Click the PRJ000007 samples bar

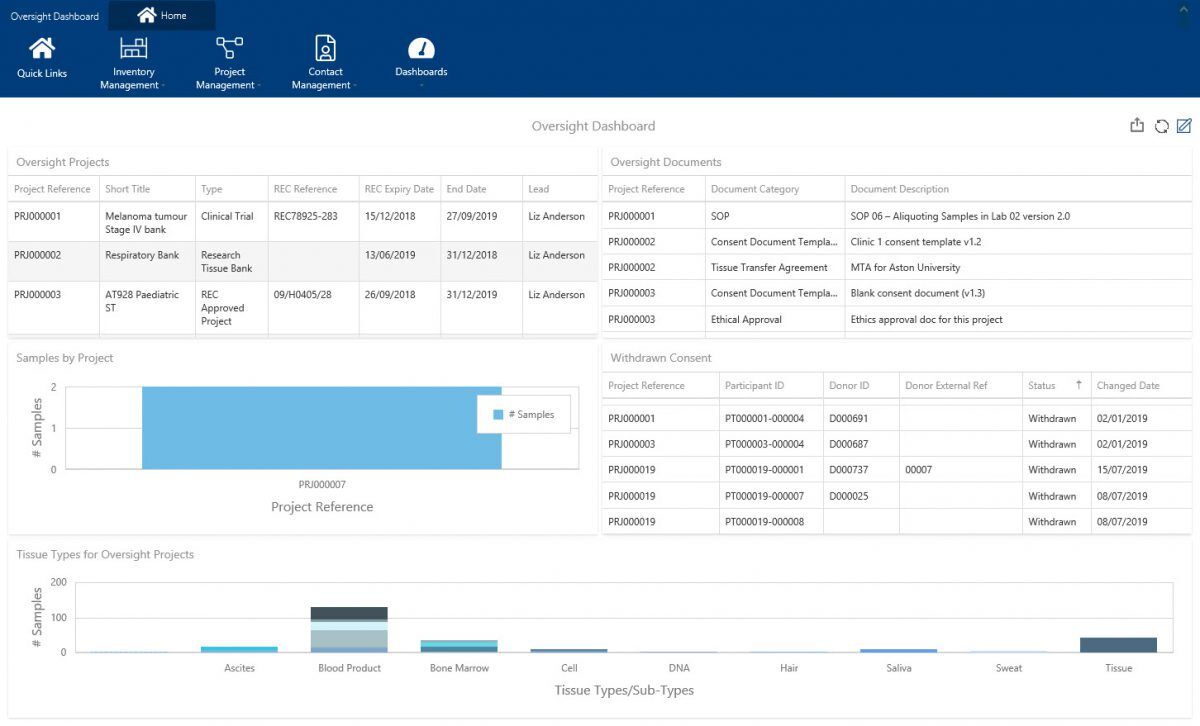click(x=321, y=428)
